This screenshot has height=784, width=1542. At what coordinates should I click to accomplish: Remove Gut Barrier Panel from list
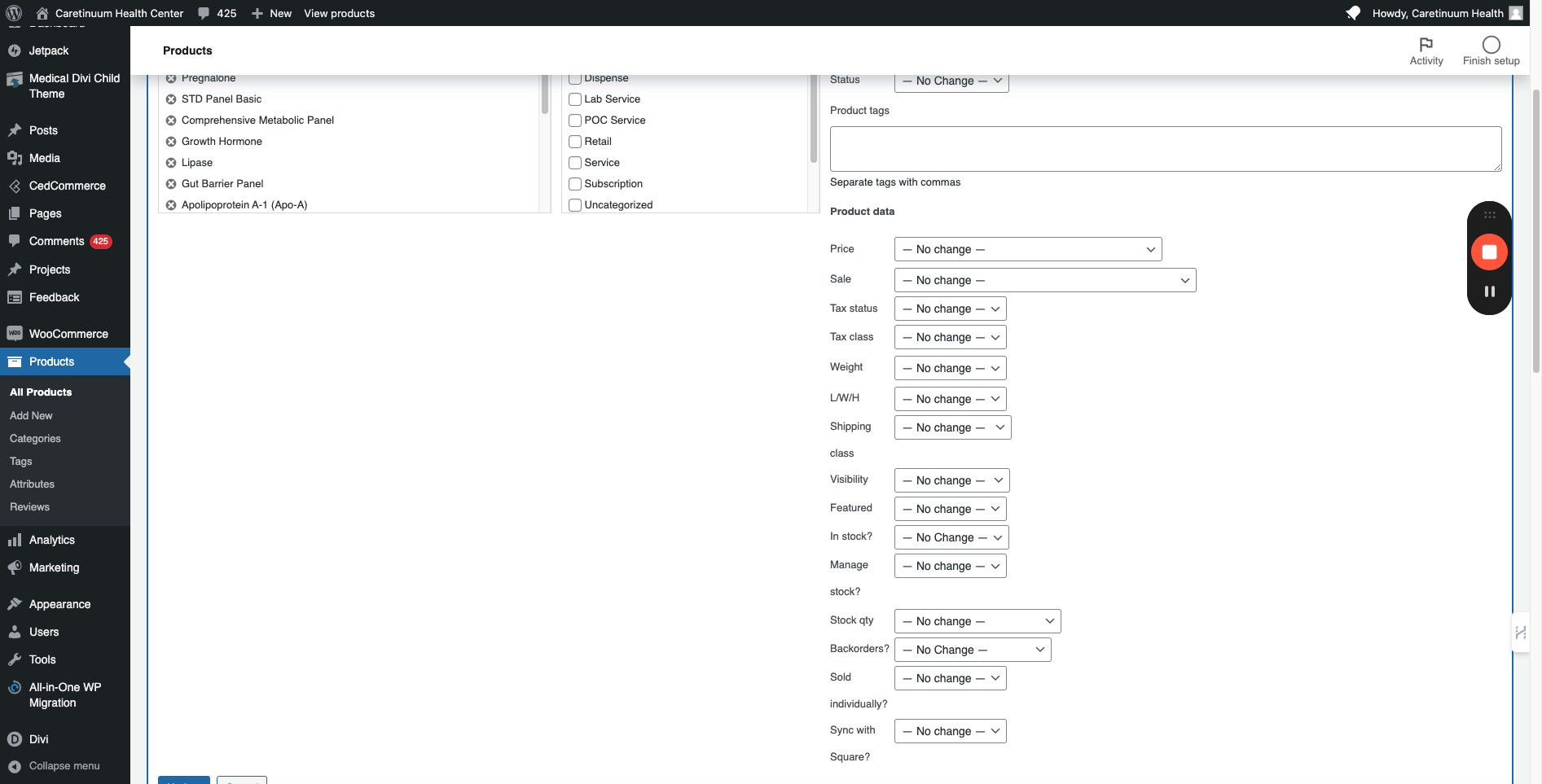tap(171, 184)
